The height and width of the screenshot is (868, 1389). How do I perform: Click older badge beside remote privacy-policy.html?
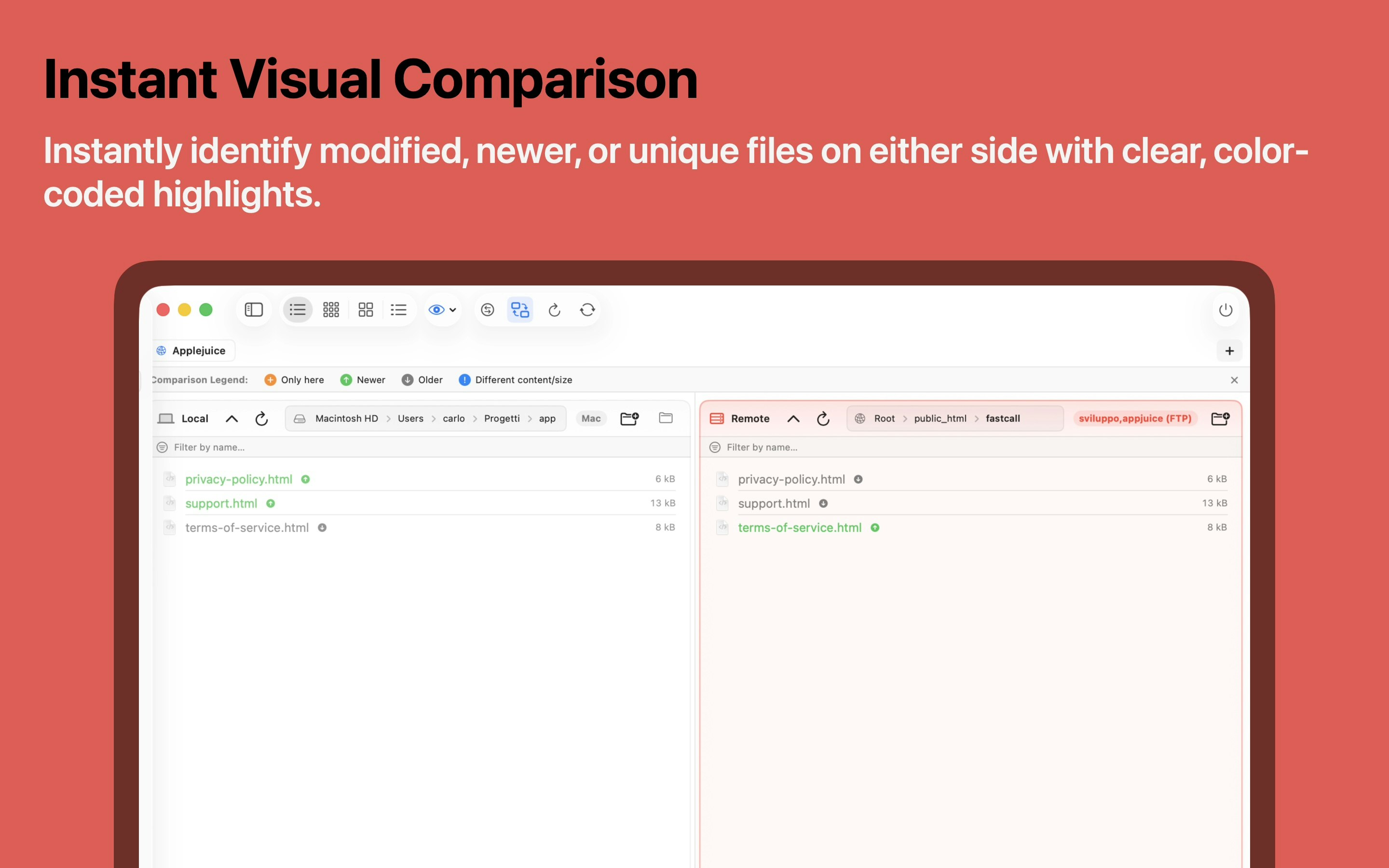(x=858, y=479)
